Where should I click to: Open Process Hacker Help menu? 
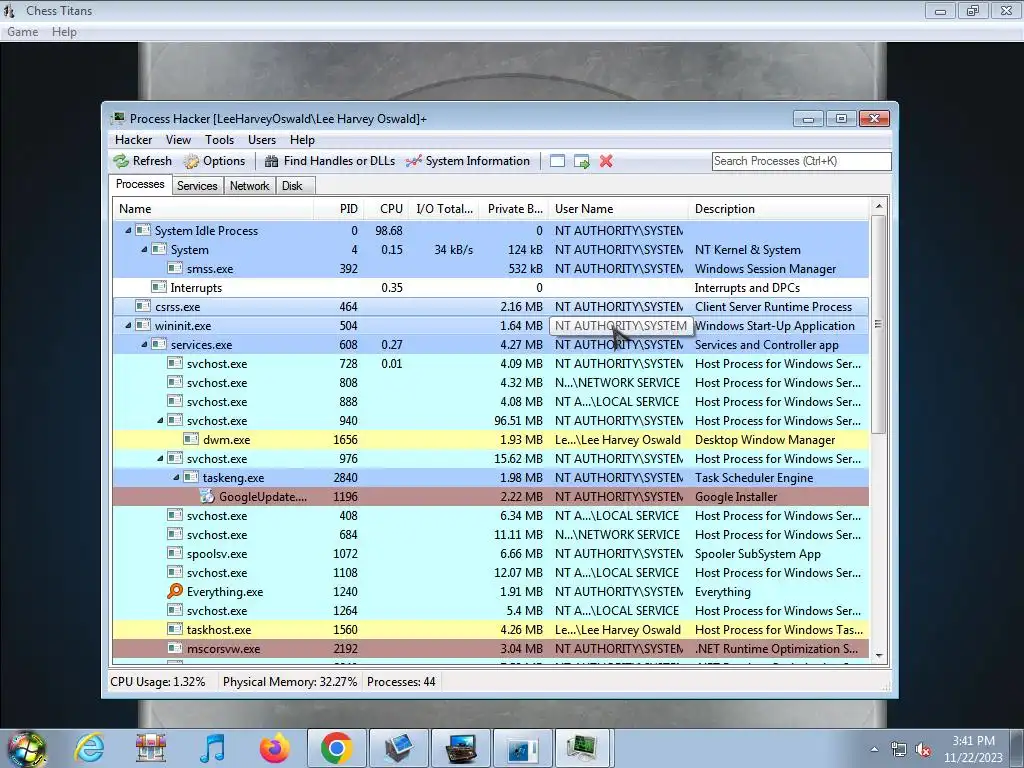(x=302, y=140)
